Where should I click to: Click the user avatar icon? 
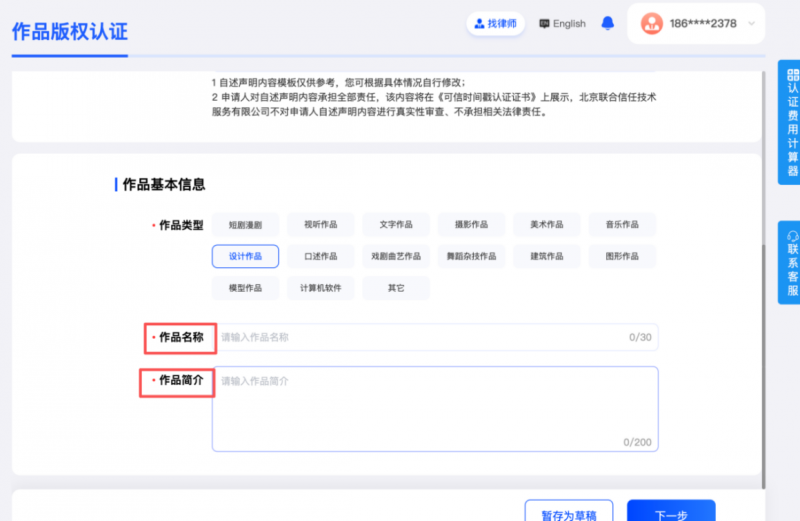652,24
